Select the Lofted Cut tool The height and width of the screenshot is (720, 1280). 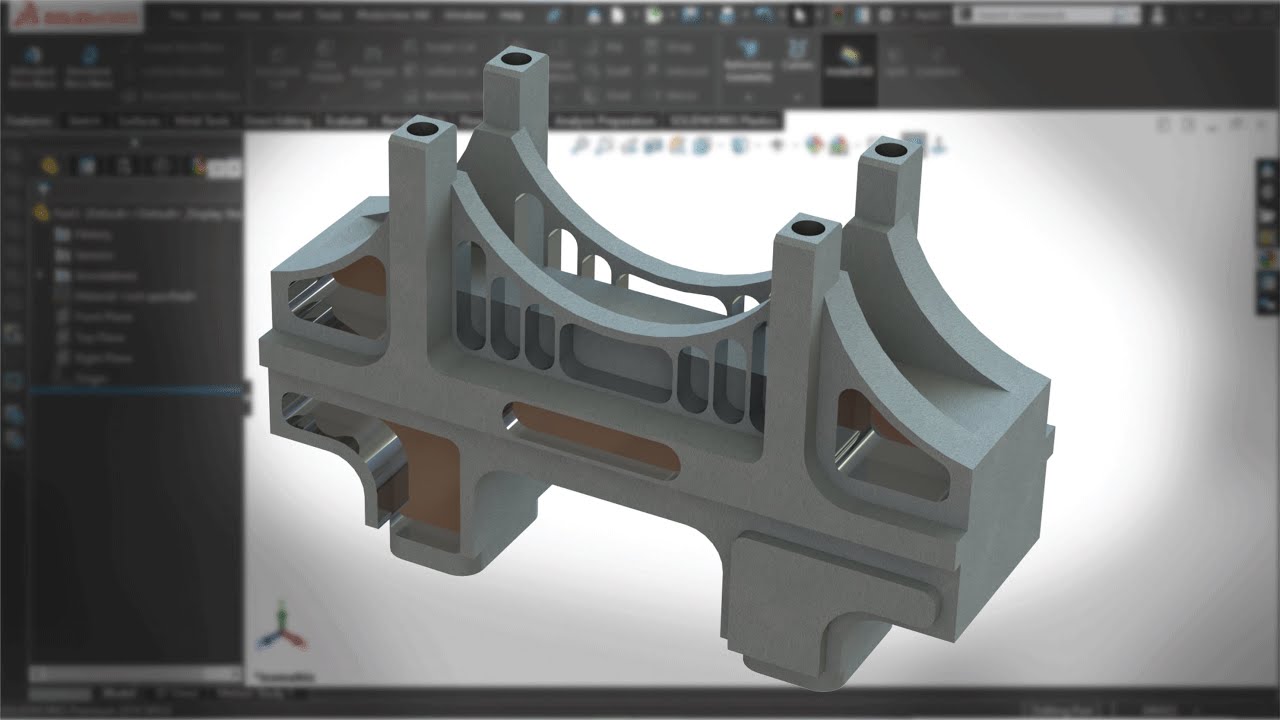pyautogui.click(x=438, y=71)
